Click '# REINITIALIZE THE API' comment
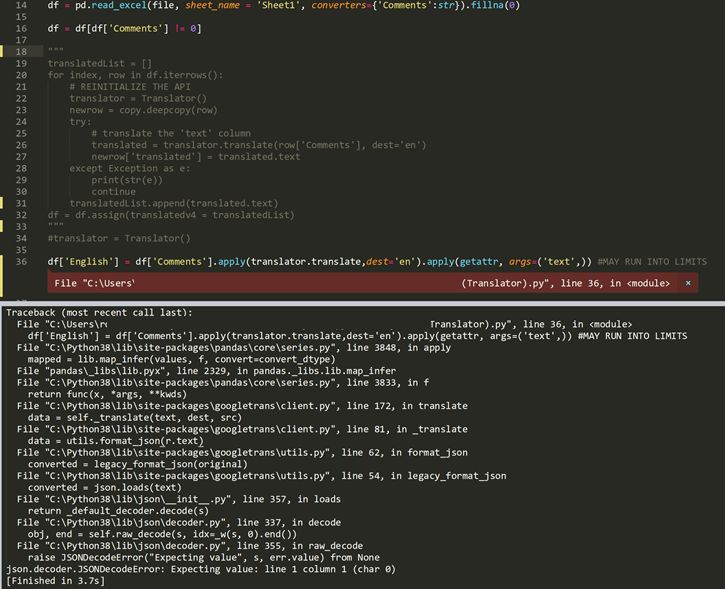Viewport: 725px width, 589px height. click(x=129, y=86)
